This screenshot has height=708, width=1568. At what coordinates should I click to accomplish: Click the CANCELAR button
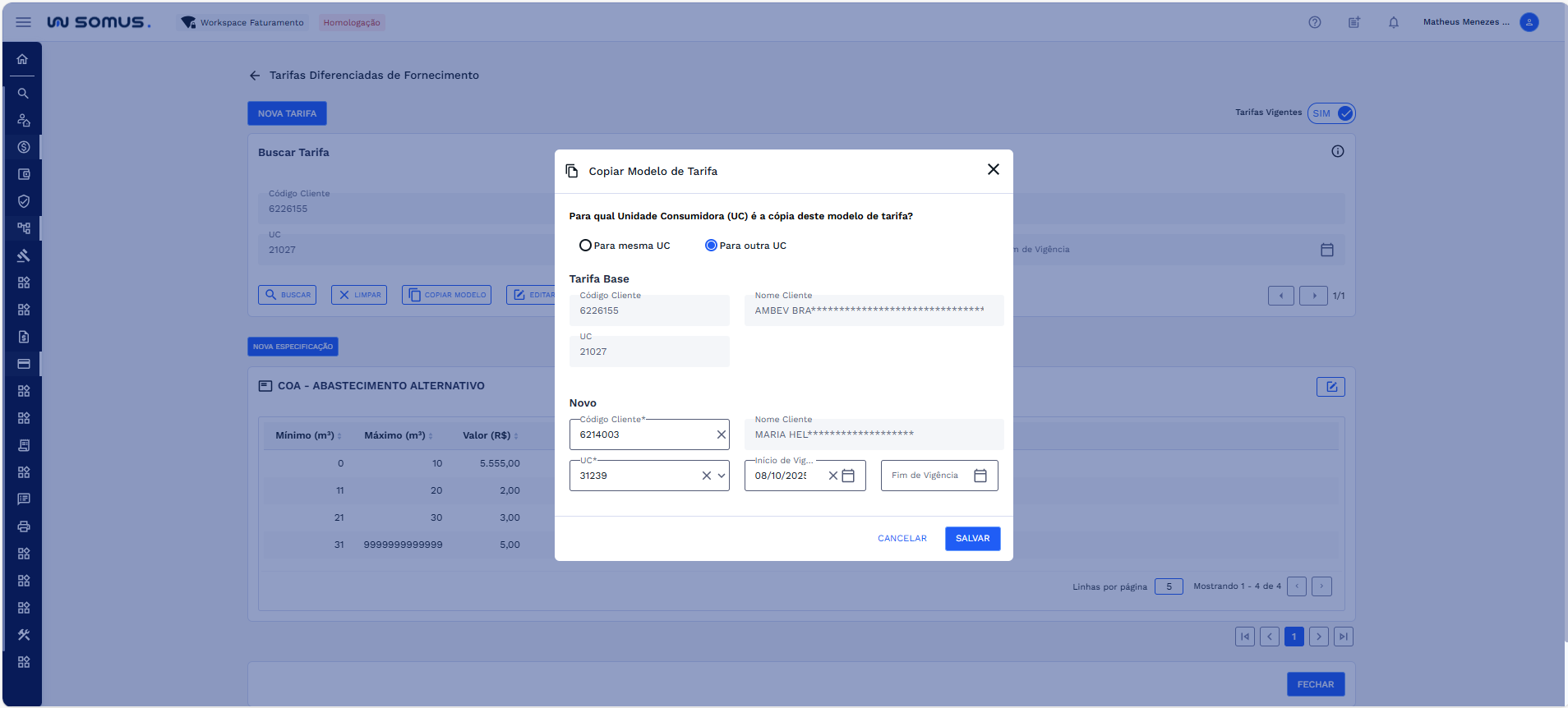click(x=902, y=539)
